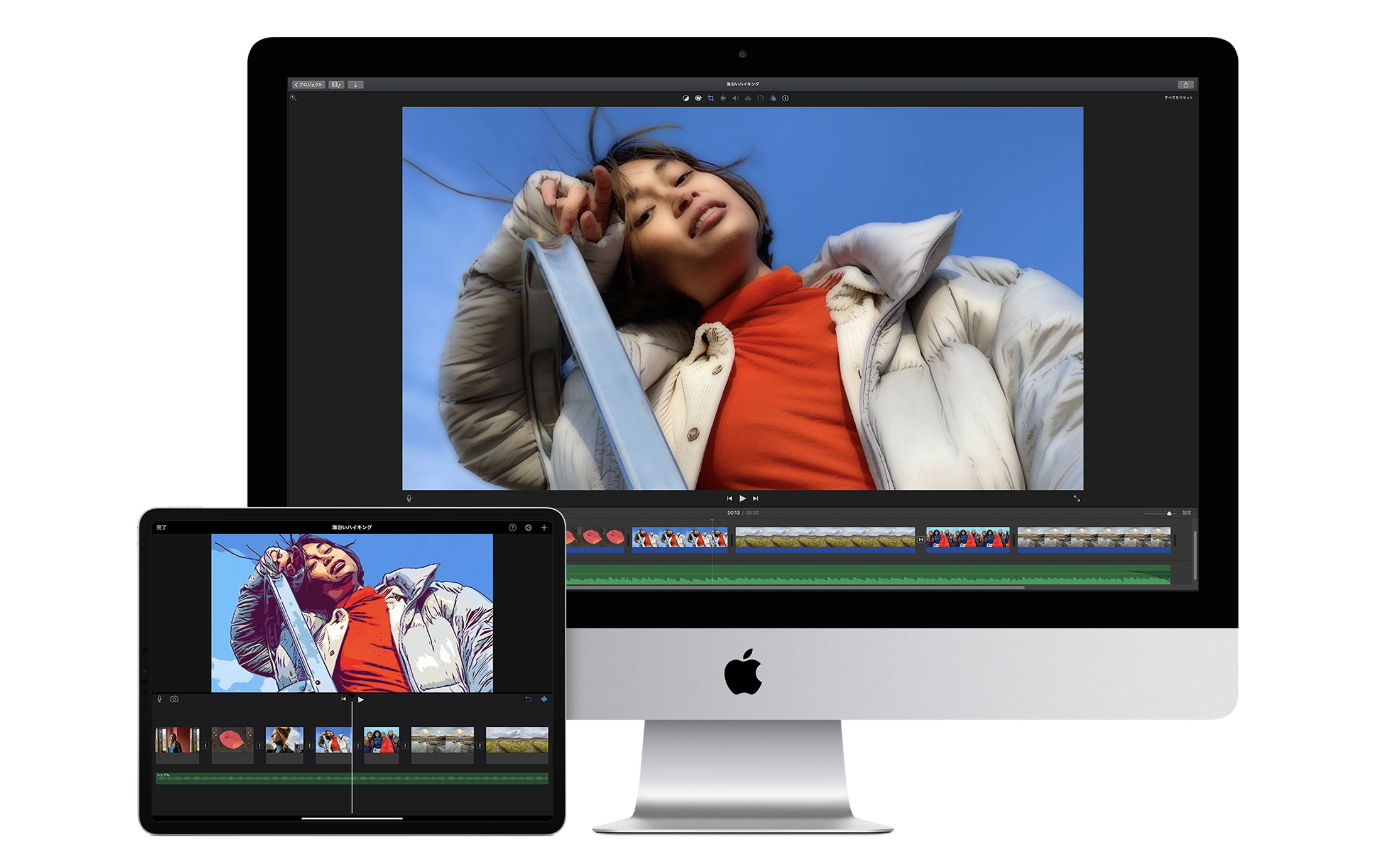Open the media import down-arrow button
Viewport: 1400px width, 855px height.
356,84
